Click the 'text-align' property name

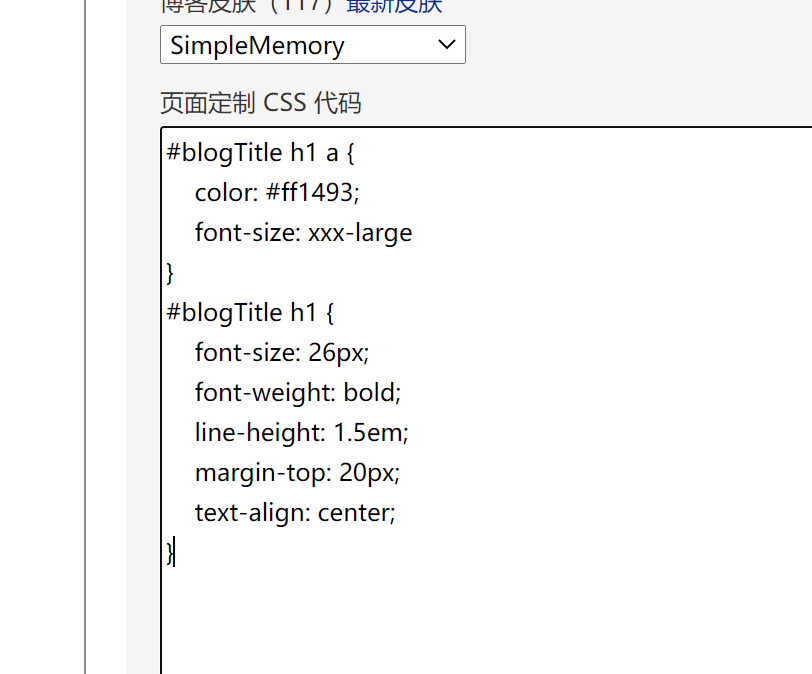click(x=253, y=513)
